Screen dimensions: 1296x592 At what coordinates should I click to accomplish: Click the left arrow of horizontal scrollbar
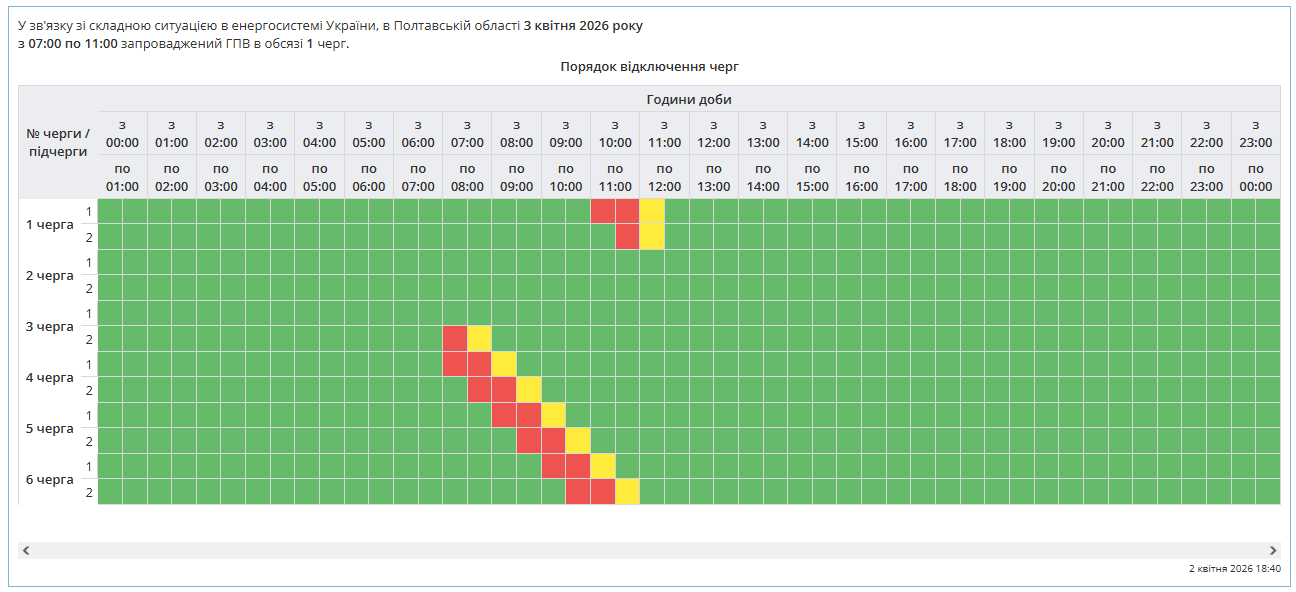tap(26, 550)
